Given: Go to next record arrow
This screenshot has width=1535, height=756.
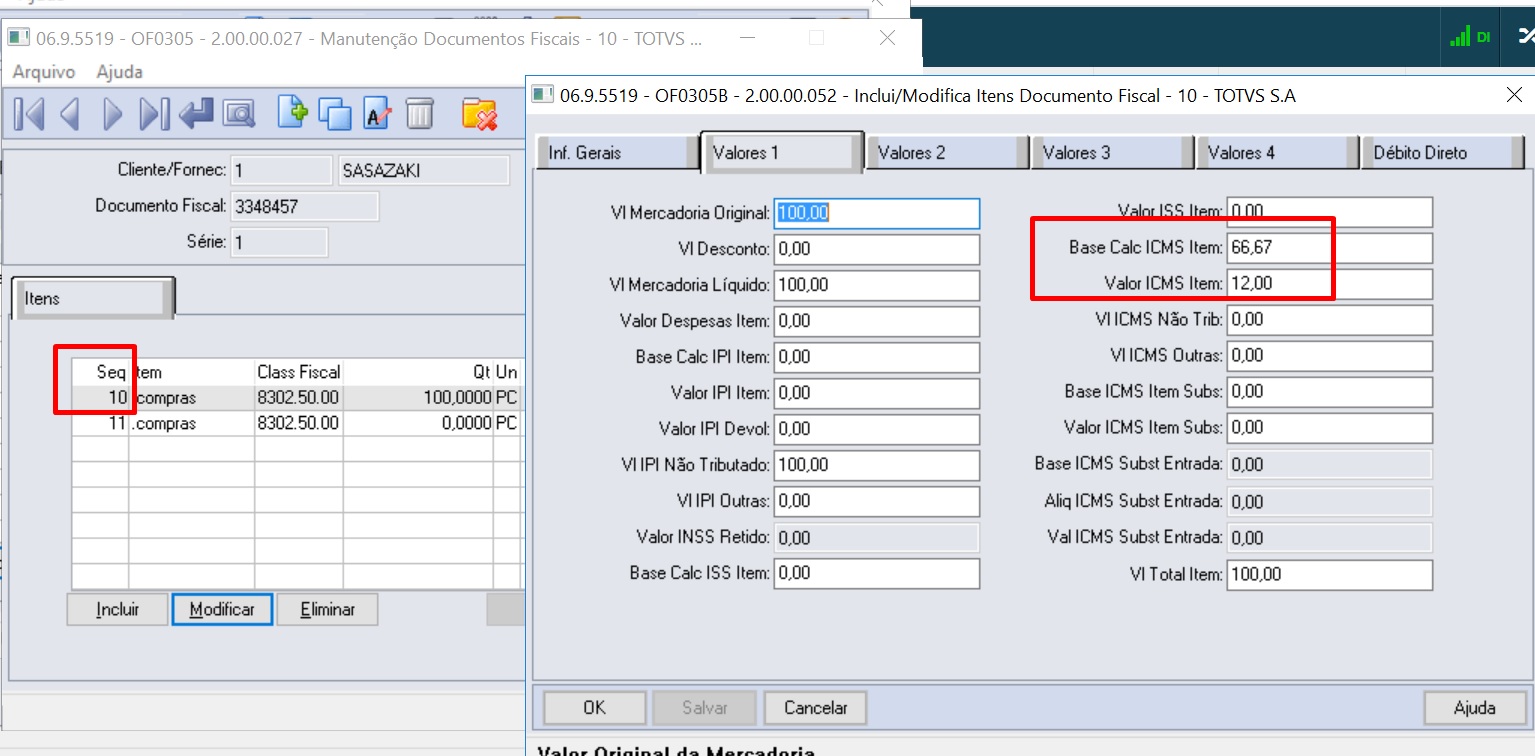Looking at the screenshot, I should coord(112,114).
